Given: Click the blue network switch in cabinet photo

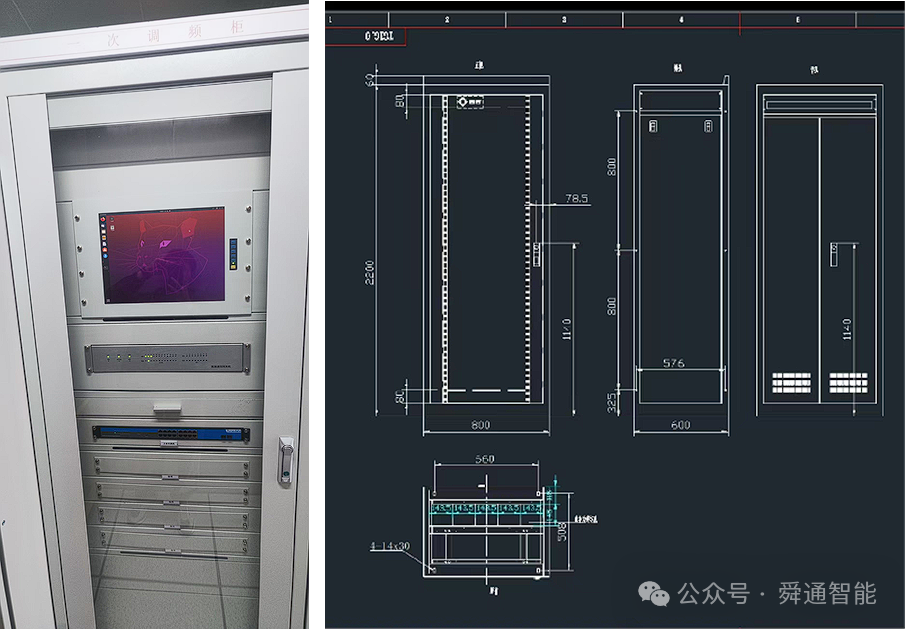Looking at the screenshot, I should [x=171, y=433].
